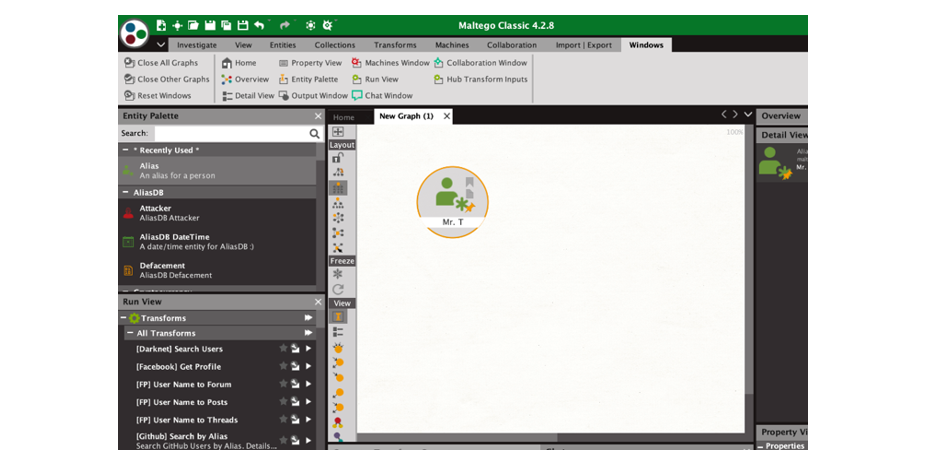
Task: Collapse the Transforms group in Run View
Action: click(x=124, y=318)
